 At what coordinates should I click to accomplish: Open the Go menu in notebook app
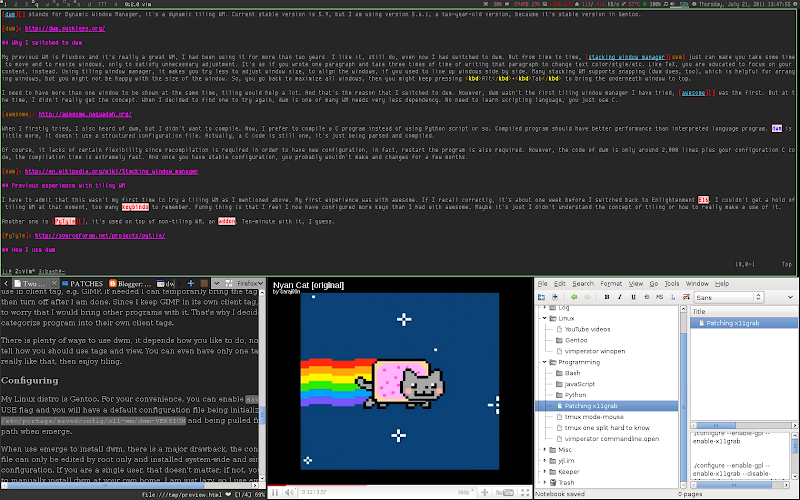(x=654, y=284)
